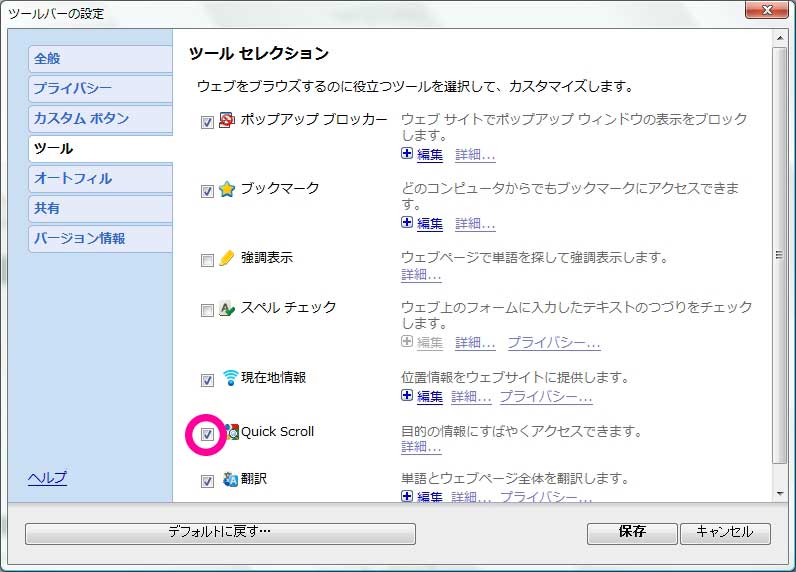Uncheck the ポップアップ ブロッカー checkbox

[x=207, y=122]
